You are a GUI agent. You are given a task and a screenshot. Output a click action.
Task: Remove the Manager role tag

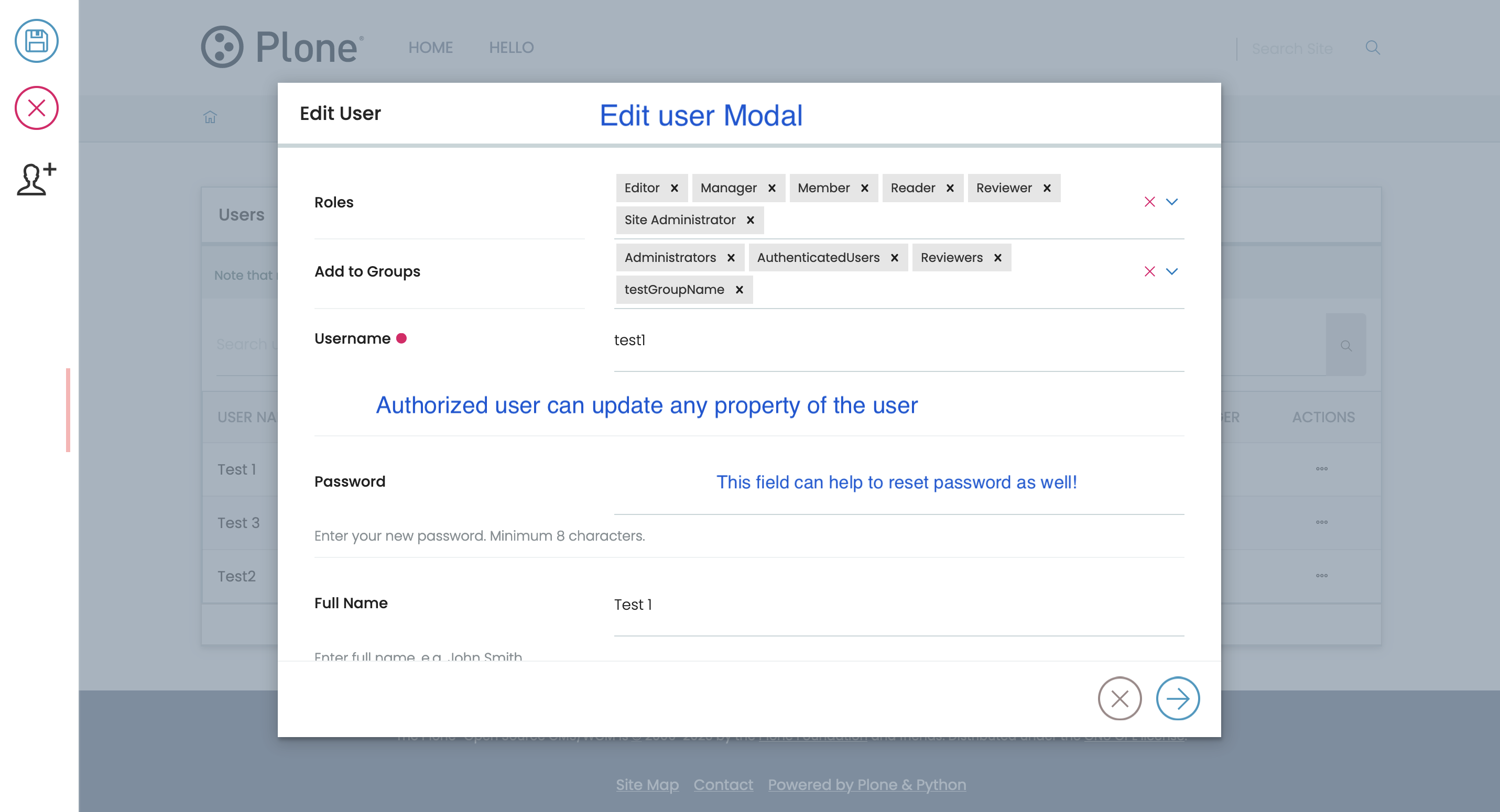click(771, 188)
